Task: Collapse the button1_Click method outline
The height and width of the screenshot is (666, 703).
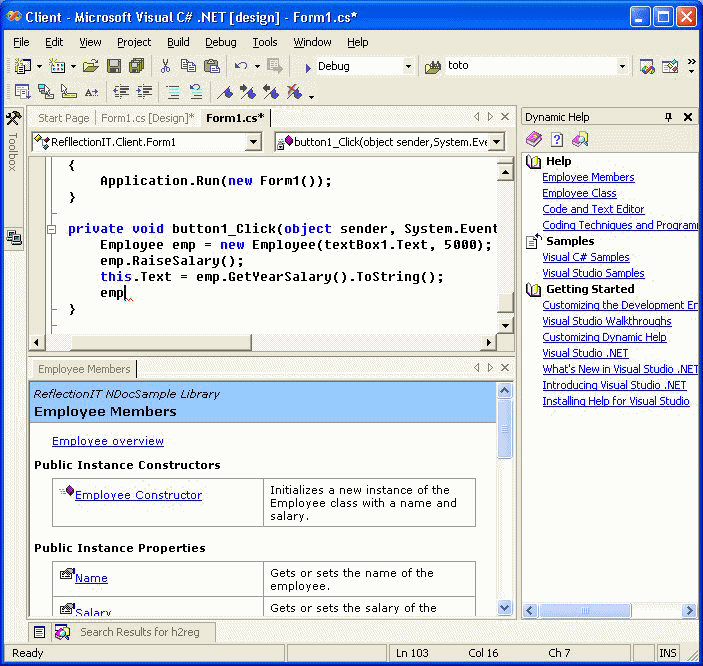Action: [52, 229]
